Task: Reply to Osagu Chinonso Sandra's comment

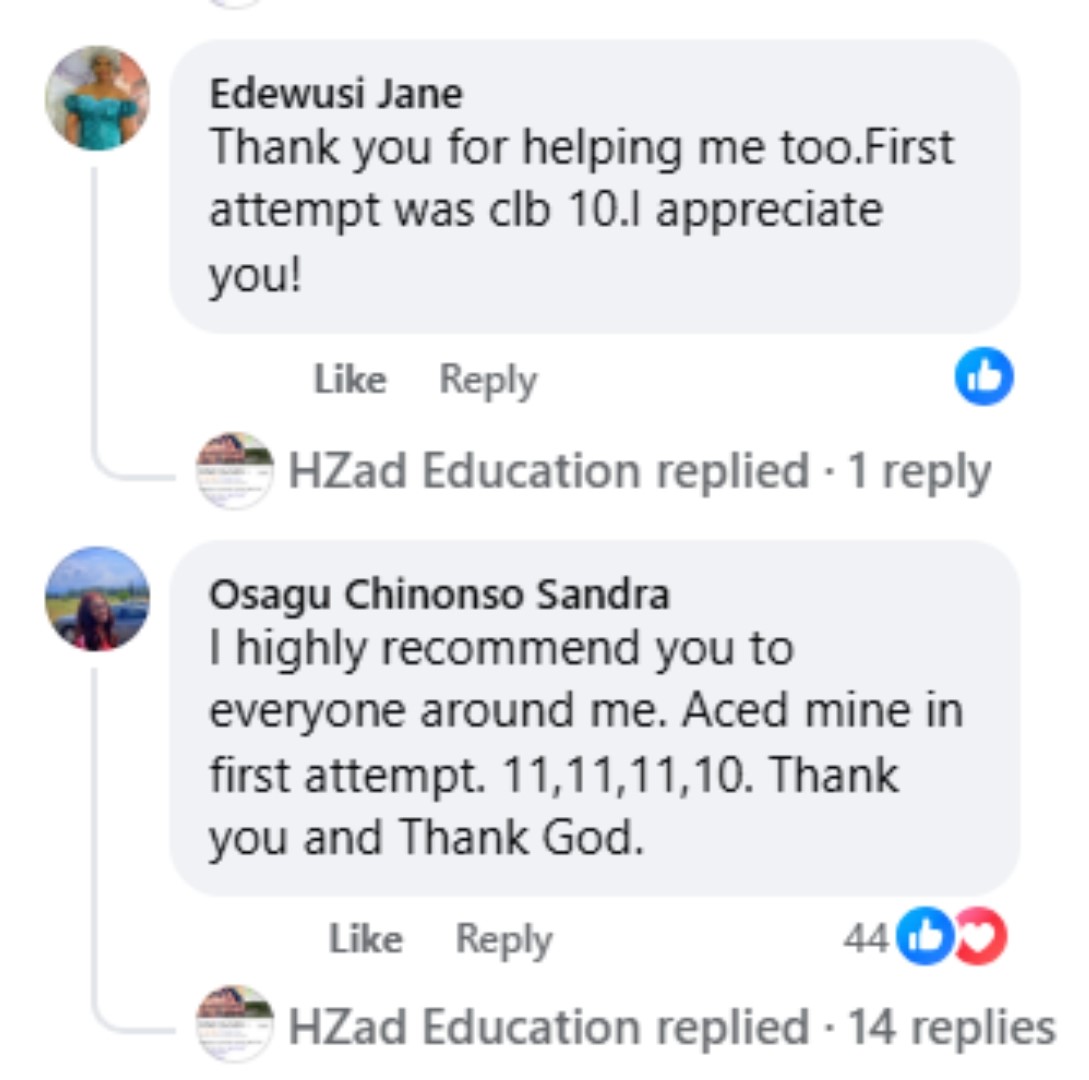Action: (x=503, y=939)
